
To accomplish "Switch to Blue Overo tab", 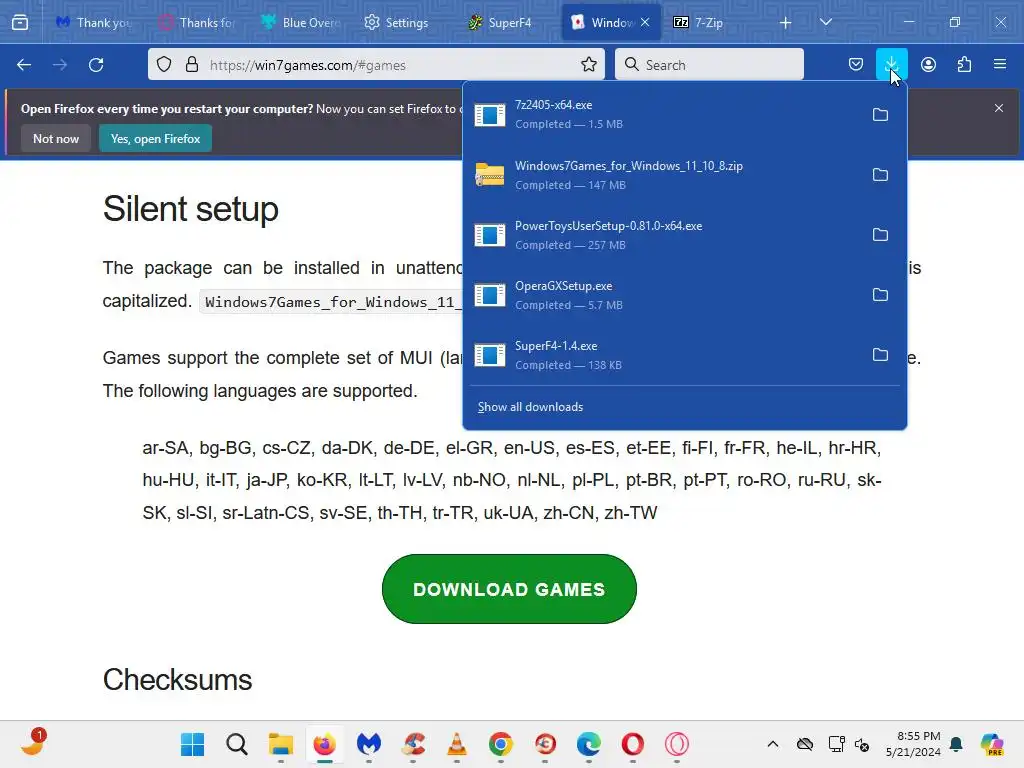I will [300, 23].
